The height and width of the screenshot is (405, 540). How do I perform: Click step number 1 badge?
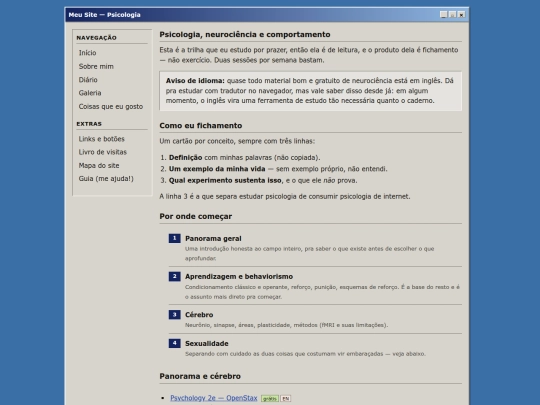point(175,238)
